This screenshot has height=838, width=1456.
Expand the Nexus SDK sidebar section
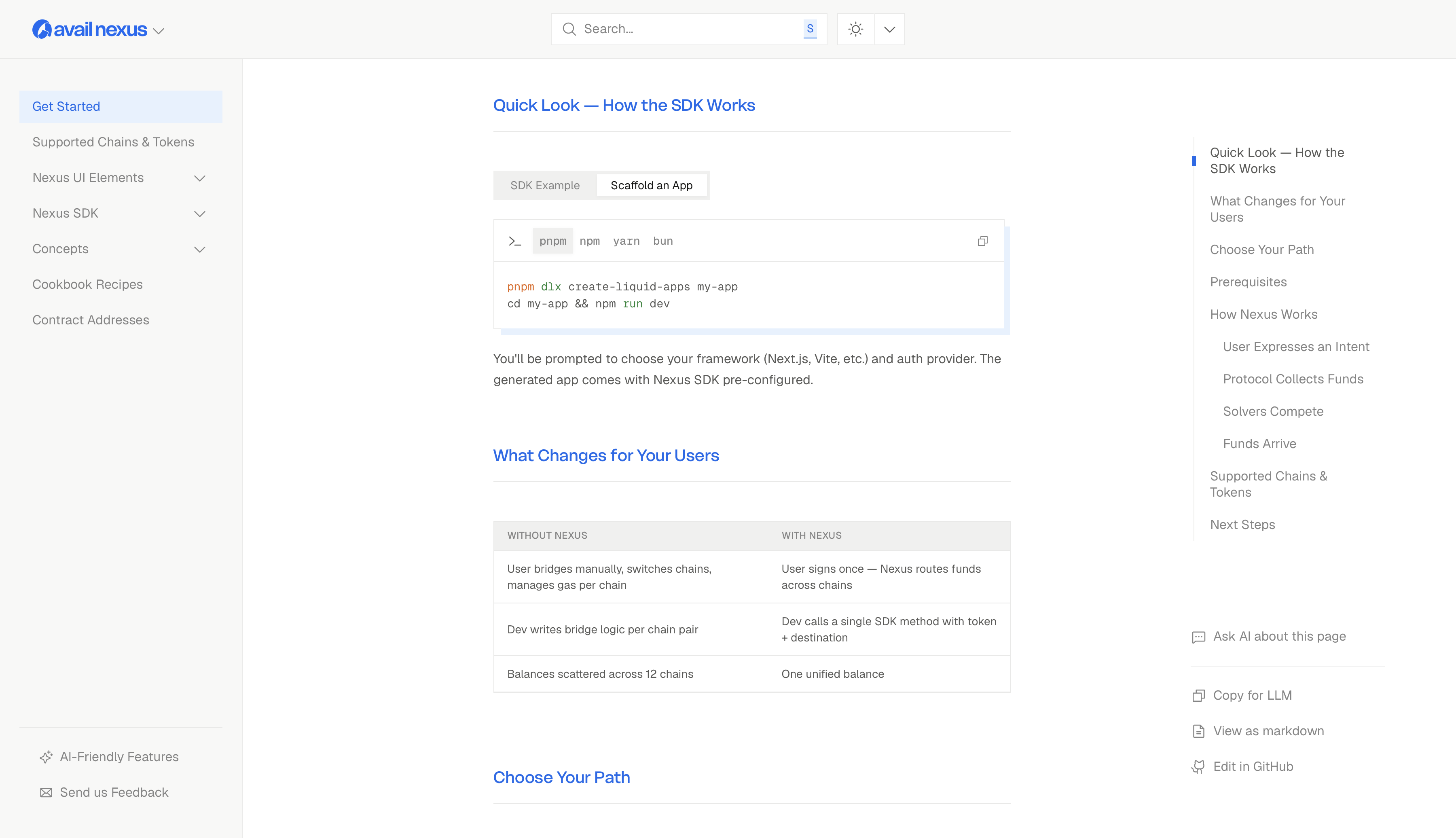pos(200,214)
